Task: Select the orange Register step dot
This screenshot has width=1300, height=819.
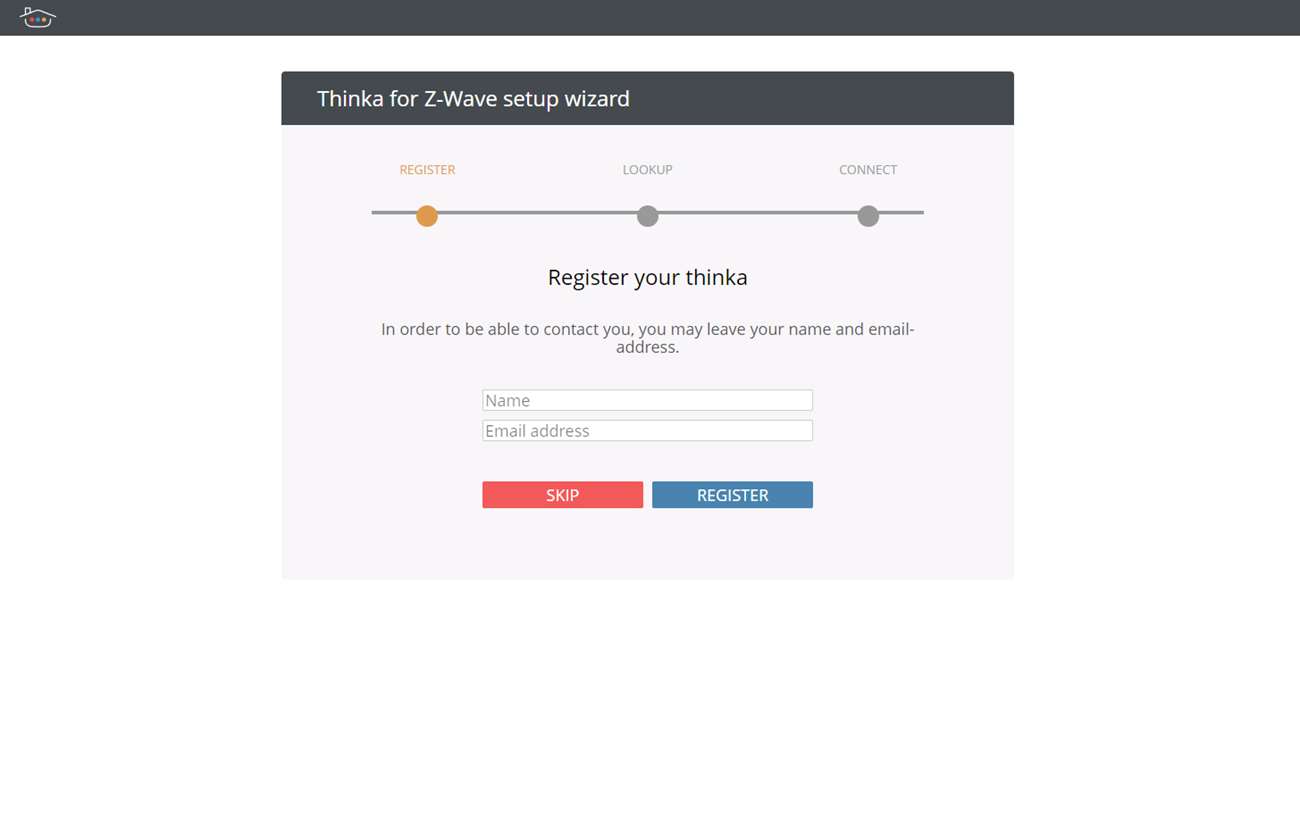Action: (427, 216)
